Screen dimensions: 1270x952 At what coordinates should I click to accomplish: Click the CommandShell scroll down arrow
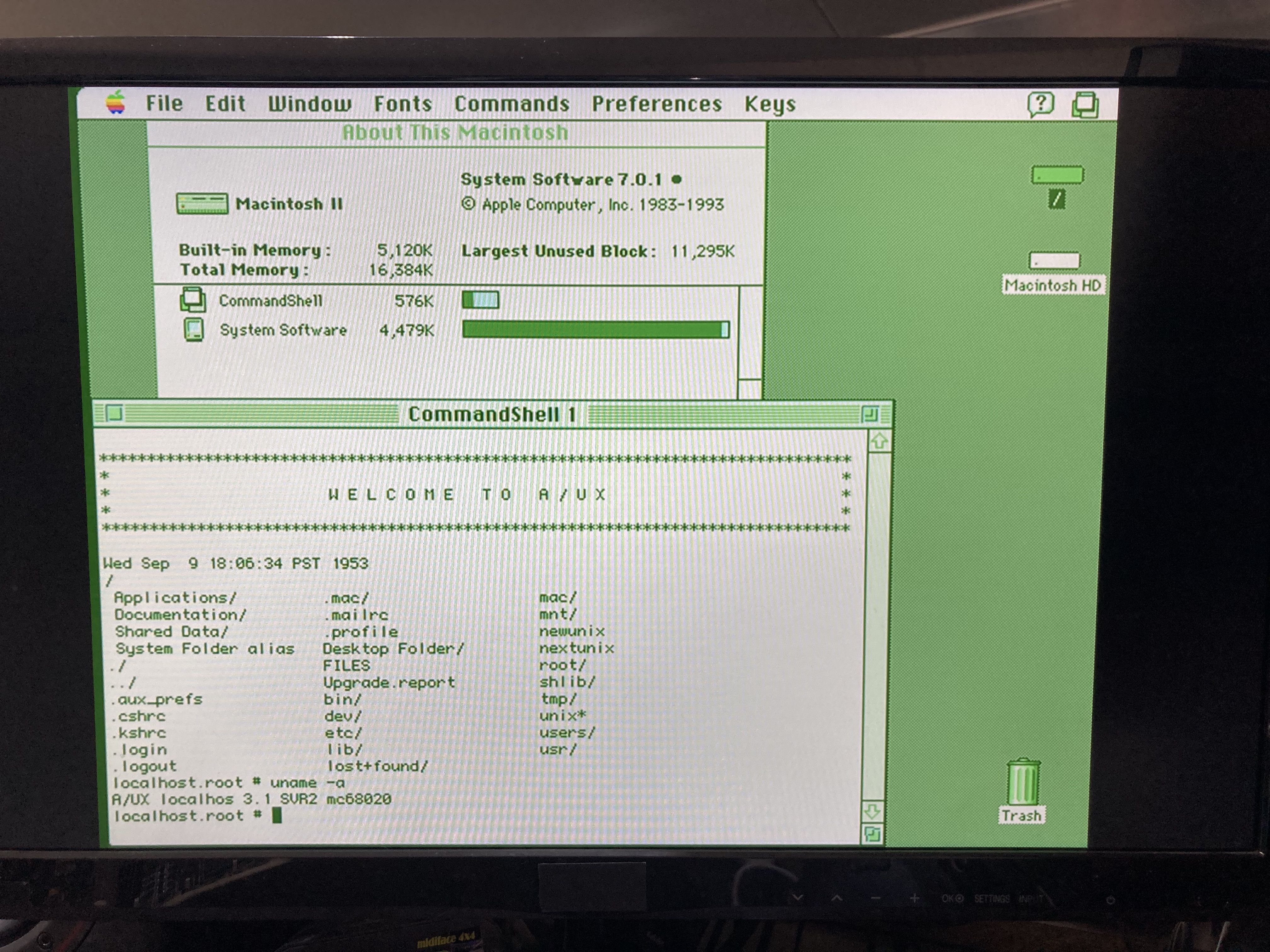coord(873,811)
